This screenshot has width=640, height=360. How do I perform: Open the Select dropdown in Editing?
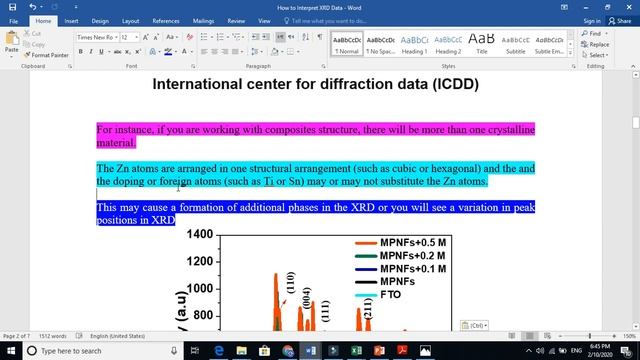(x=595, y=55)
